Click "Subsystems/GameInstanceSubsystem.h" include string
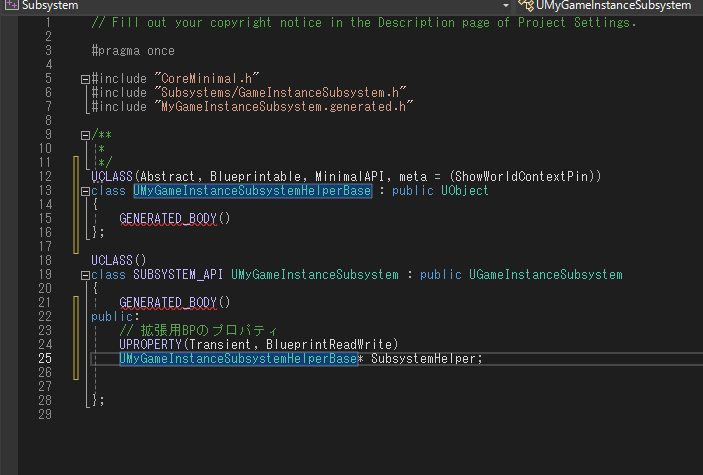Viewport: 703px width, 475px height. click(280, 92)
